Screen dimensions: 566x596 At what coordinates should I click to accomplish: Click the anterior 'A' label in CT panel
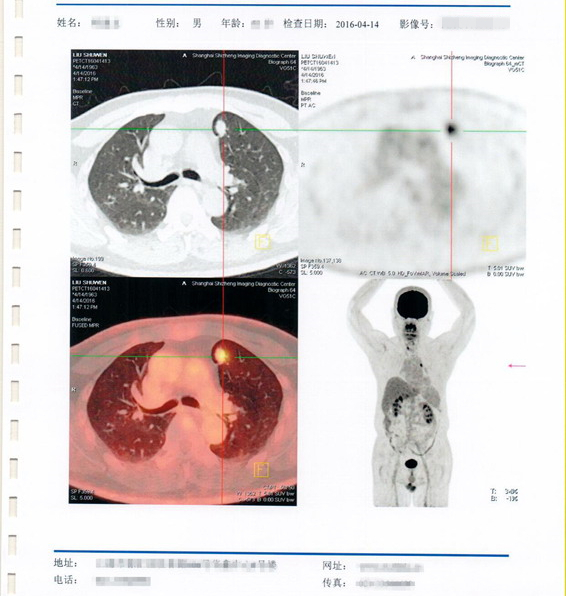184,55
